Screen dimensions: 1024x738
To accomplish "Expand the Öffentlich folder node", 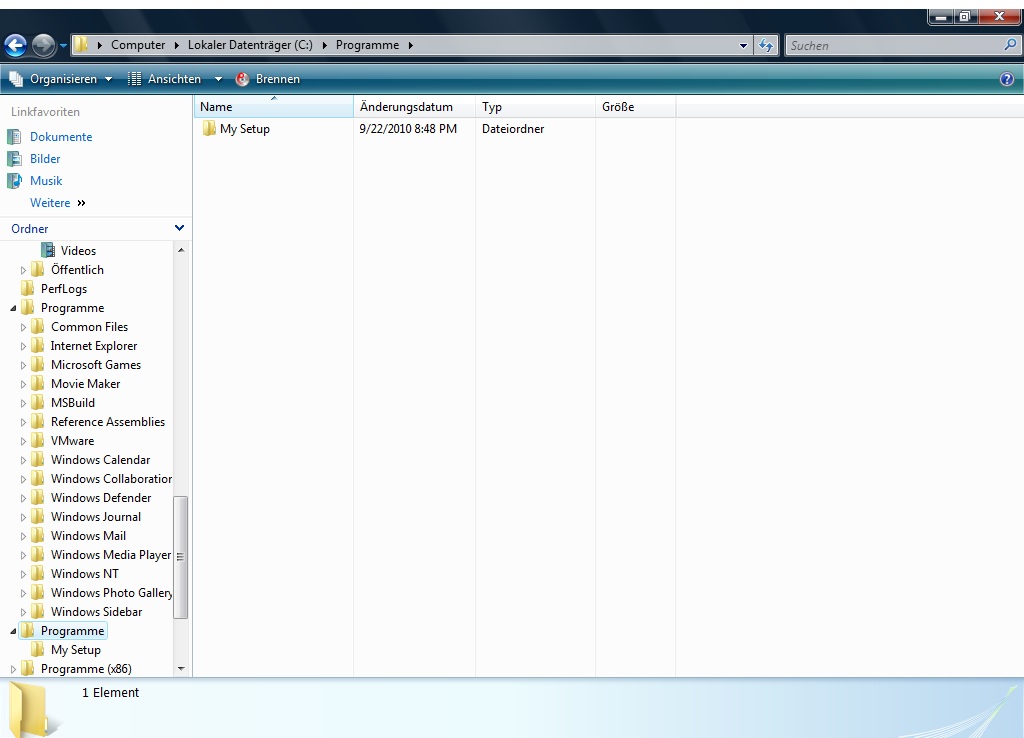I will [24, 270].
